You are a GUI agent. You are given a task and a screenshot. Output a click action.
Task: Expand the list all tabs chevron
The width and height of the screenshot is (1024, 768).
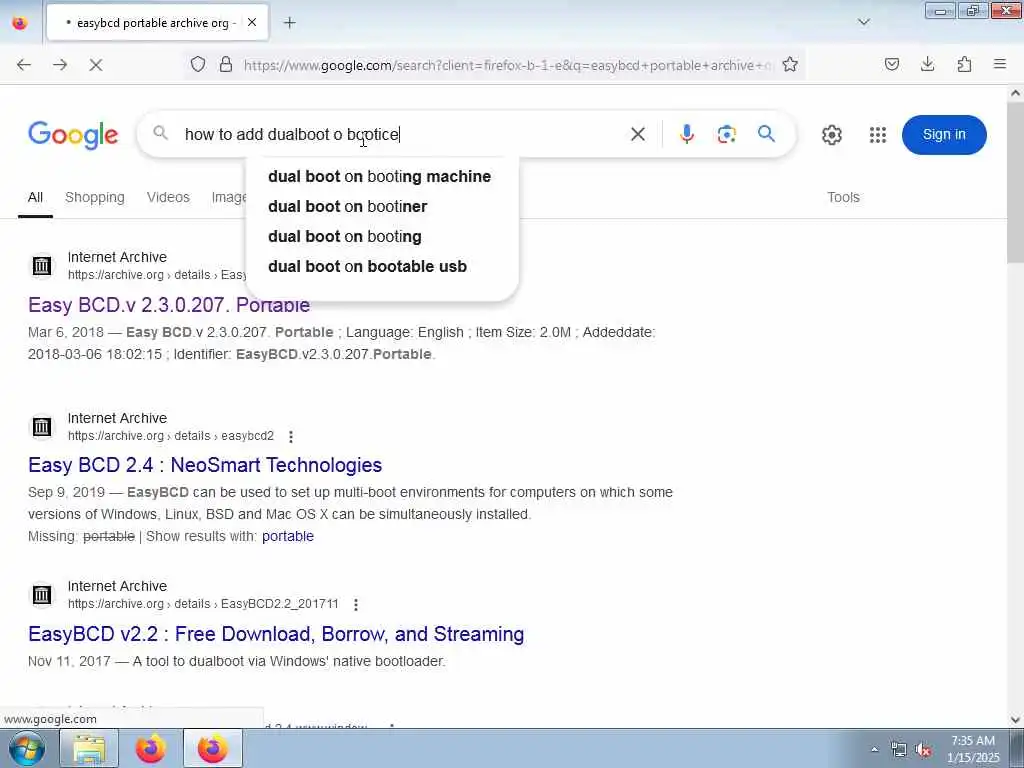pyautogui.click(x=863, y=22)
